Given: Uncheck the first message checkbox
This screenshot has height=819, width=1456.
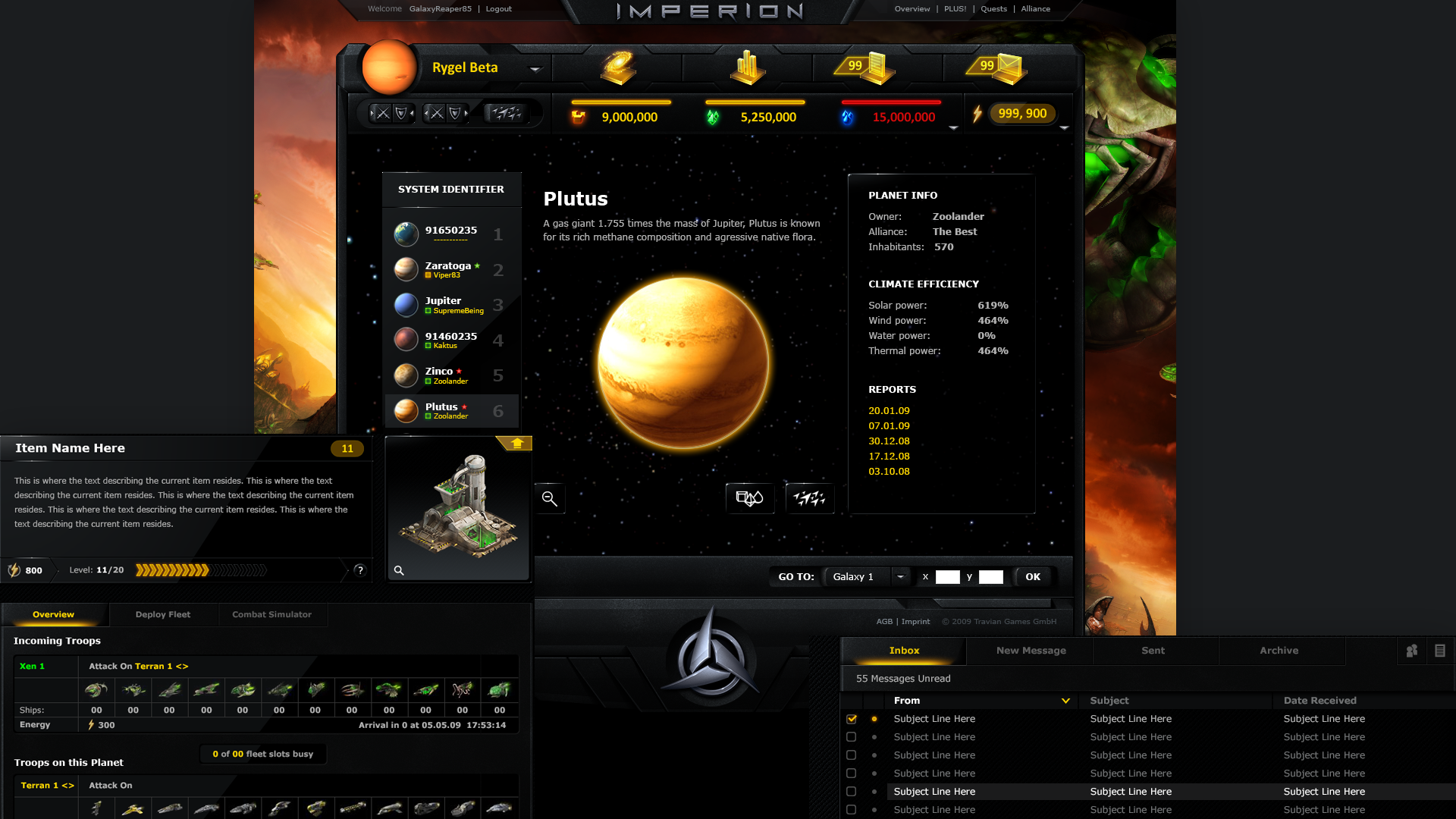Looking at the screenshot, I should click(x=852, y=719).
